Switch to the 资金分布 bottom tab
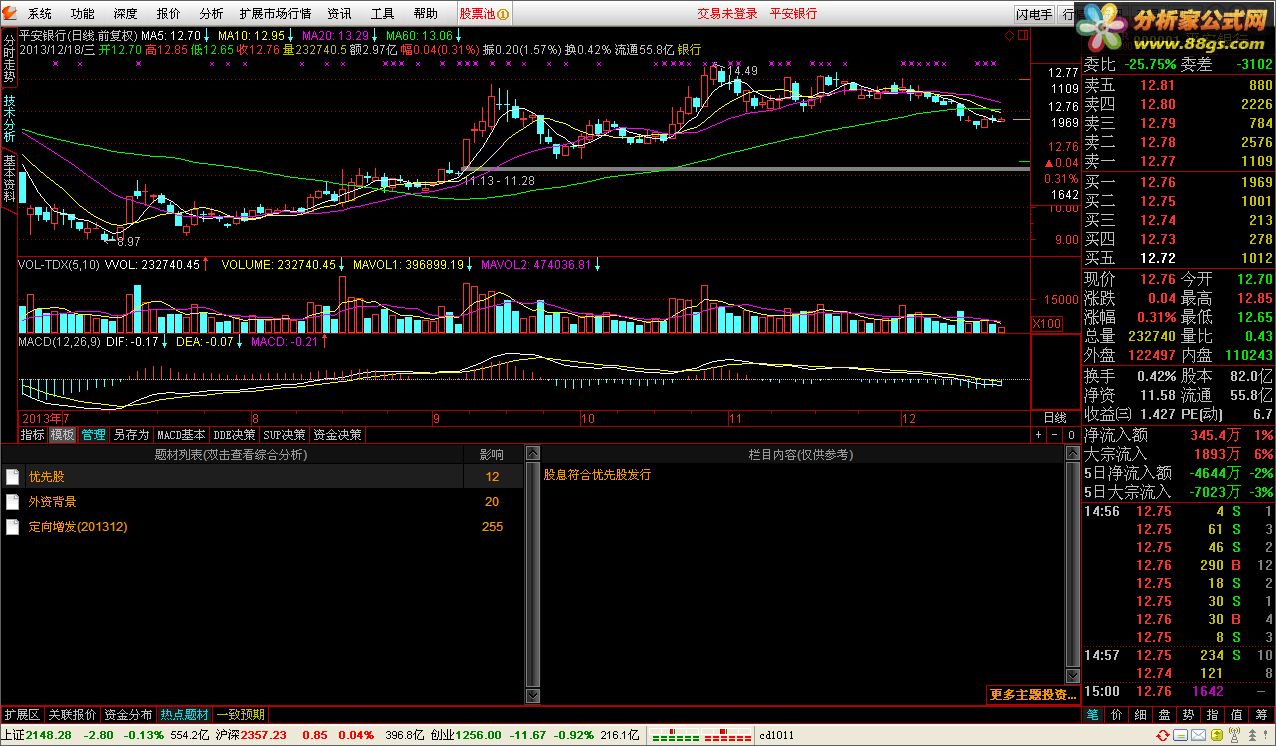This screenshot has height=746, width=1276. click(128, 715)
